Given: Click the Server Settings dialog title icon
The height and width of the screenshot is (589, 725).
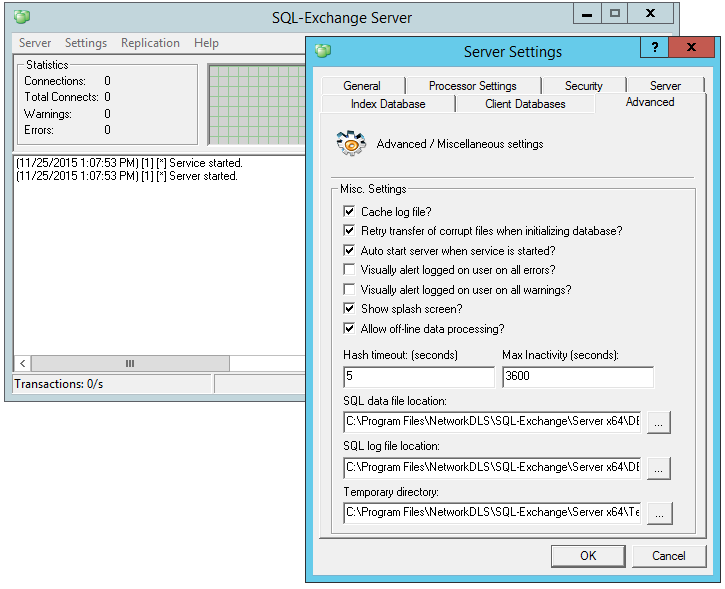Looking at the screenshot, I should [x=323, y=50].
